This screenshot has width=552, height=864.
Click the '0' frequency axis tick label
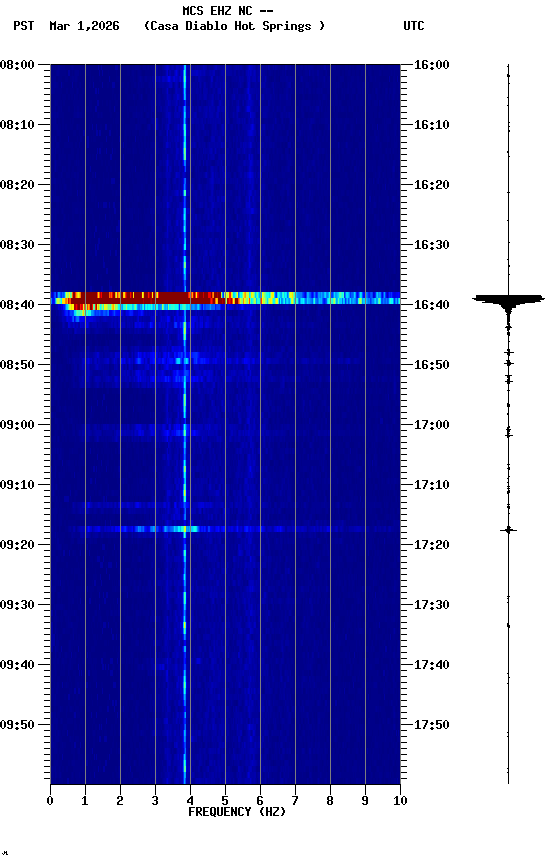pos(50,801)
